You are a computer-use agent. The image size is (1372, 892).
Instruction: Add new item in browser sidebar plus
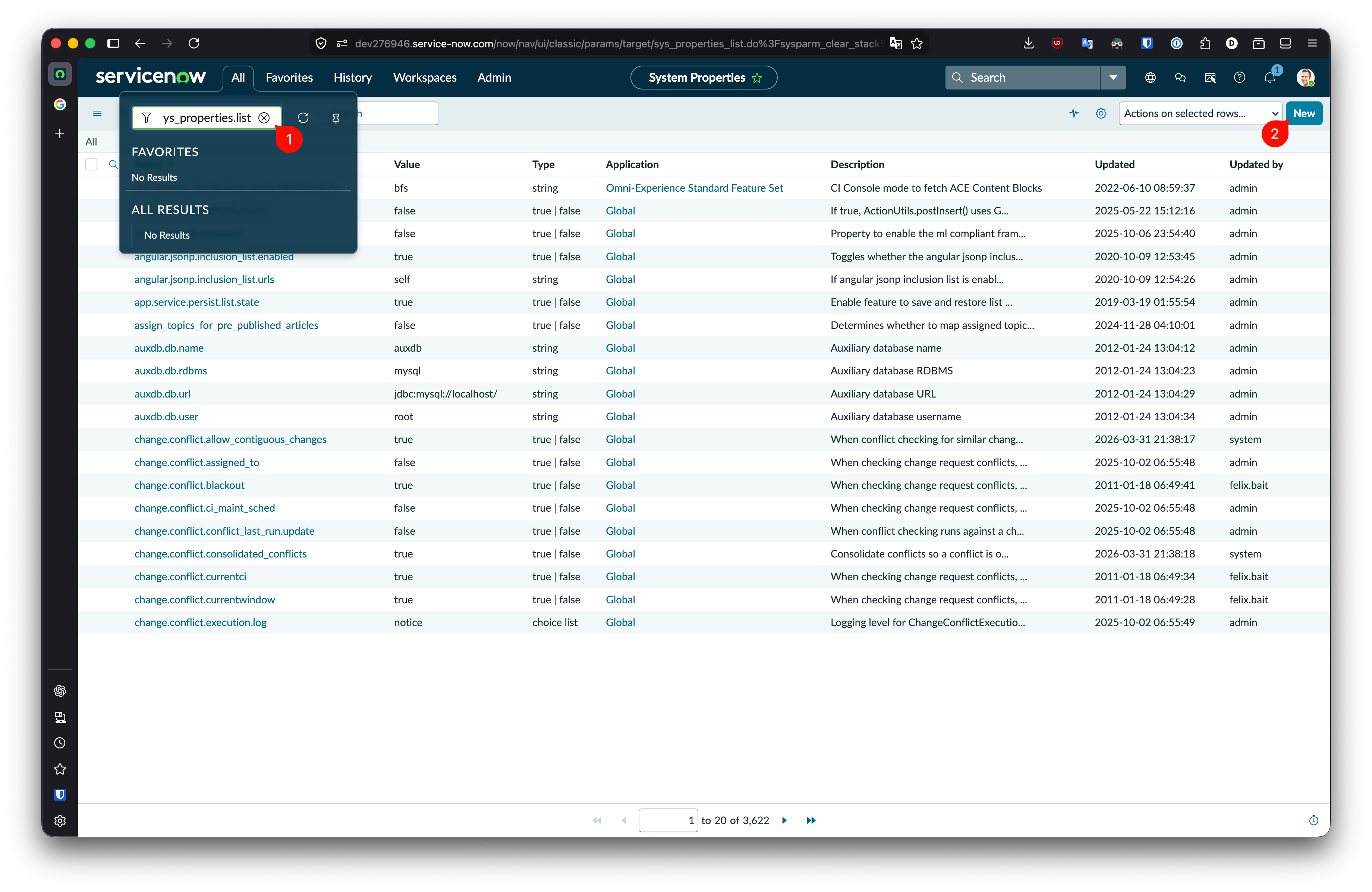(x=60, y=133)
